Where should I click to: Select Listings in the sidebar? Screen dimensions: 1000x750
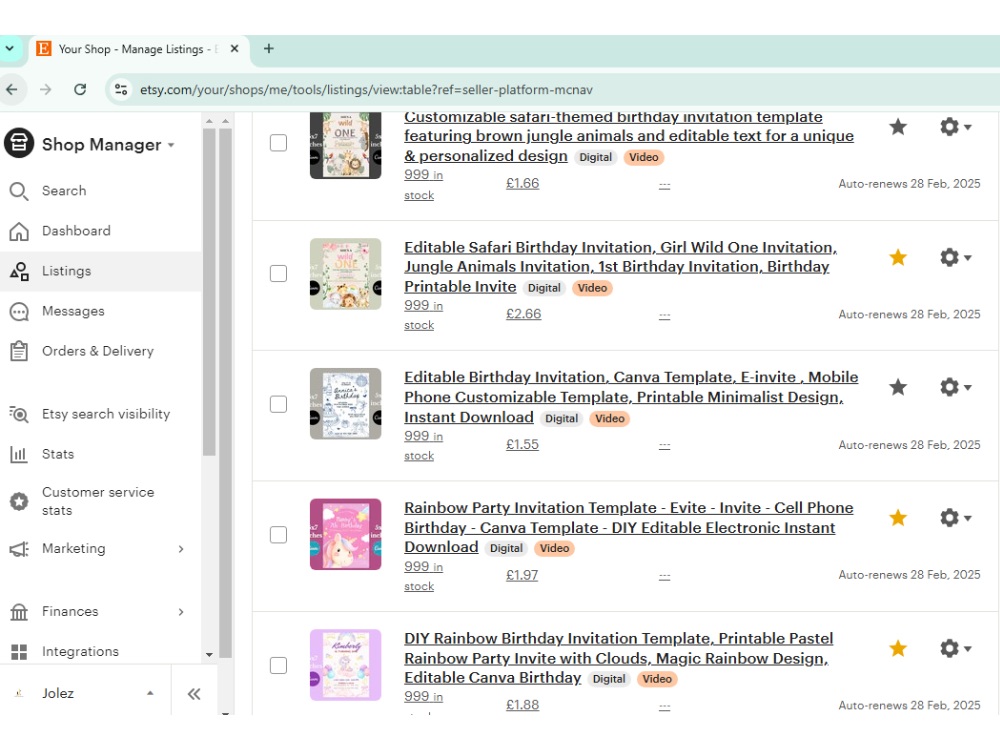[101, 271]
